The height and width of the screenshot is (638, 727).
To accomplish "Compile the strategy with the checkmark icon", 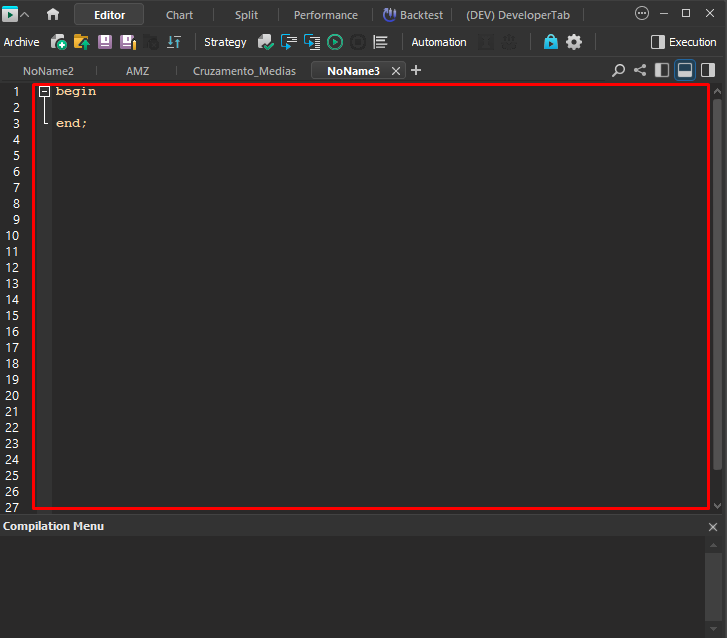I will [x=266, y=42].
